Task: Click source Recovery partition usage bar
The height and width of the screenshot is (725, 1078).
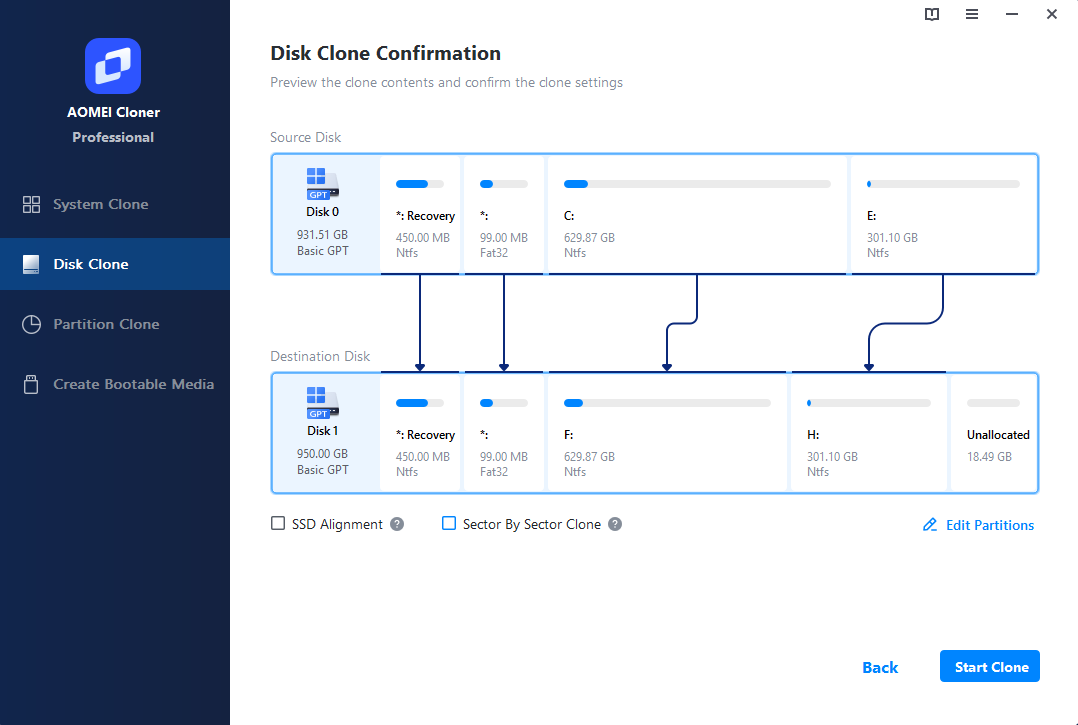Action: 420,184
